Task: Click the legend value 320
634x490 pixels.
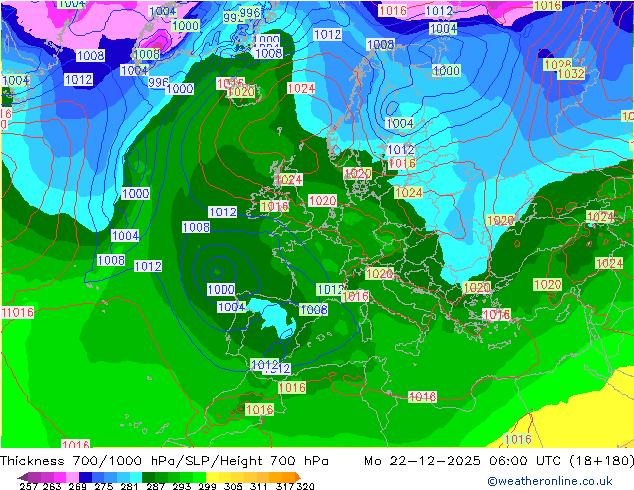Action: click(305, 486)
